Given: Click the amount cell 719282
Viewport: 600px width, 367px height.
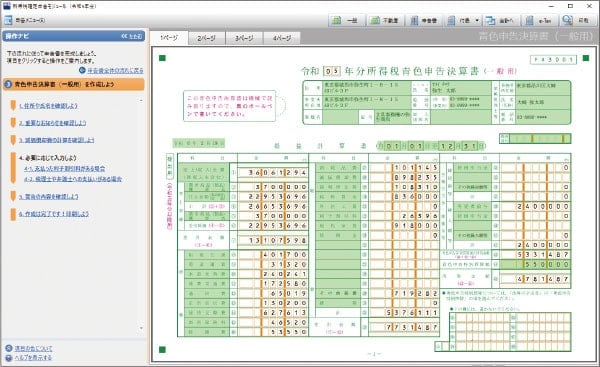Looking at the screenshot, I should click(404, 294).
